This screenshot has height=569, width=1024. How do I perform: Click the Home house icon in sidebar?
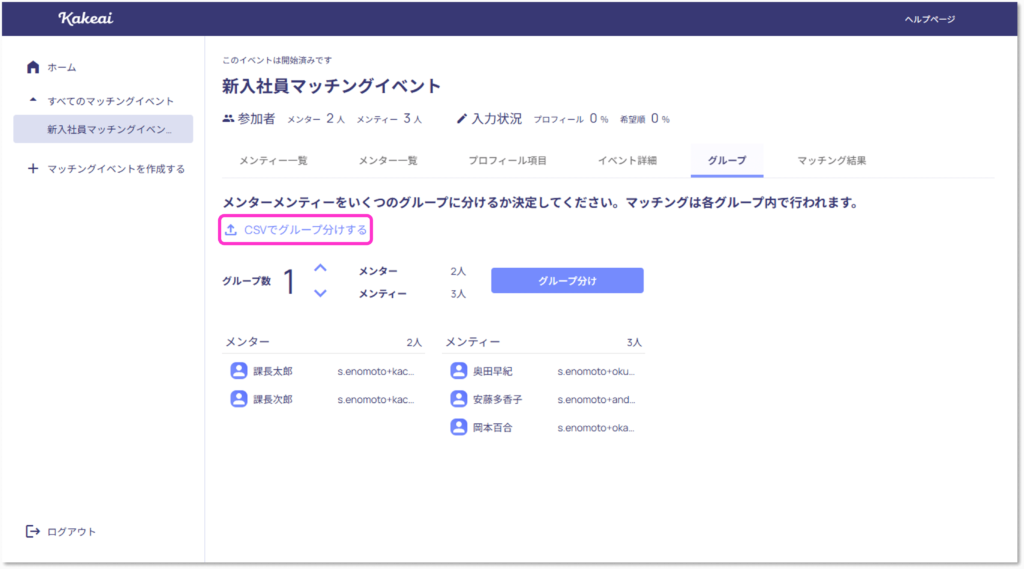(x=33, y=67)
